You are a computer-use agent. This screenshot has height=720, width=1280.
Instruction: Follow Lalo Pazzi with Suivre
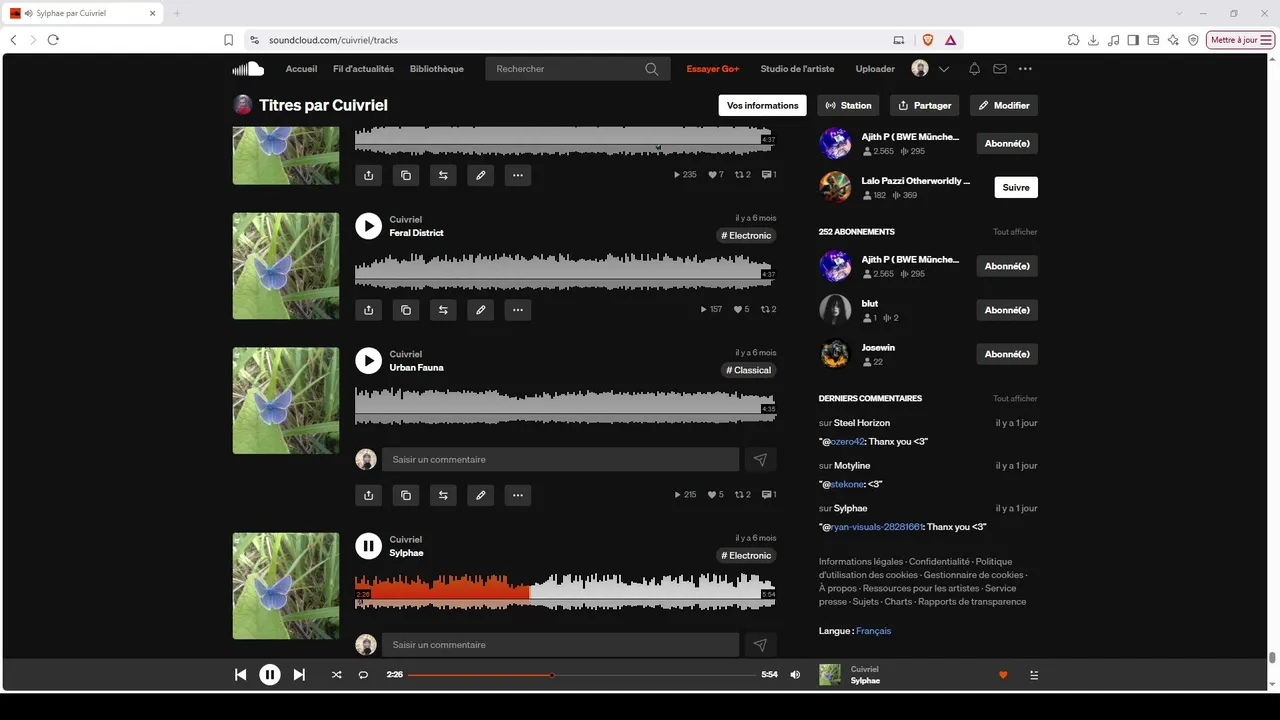coord(1016,187)
